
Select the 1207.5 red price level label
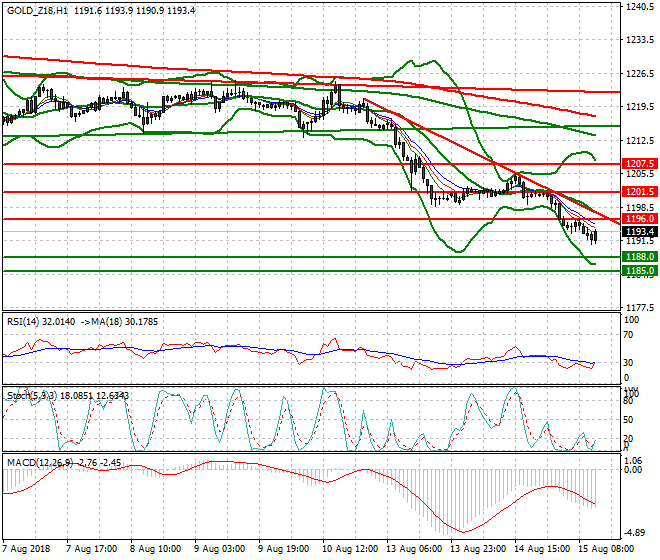coord(640,164)
